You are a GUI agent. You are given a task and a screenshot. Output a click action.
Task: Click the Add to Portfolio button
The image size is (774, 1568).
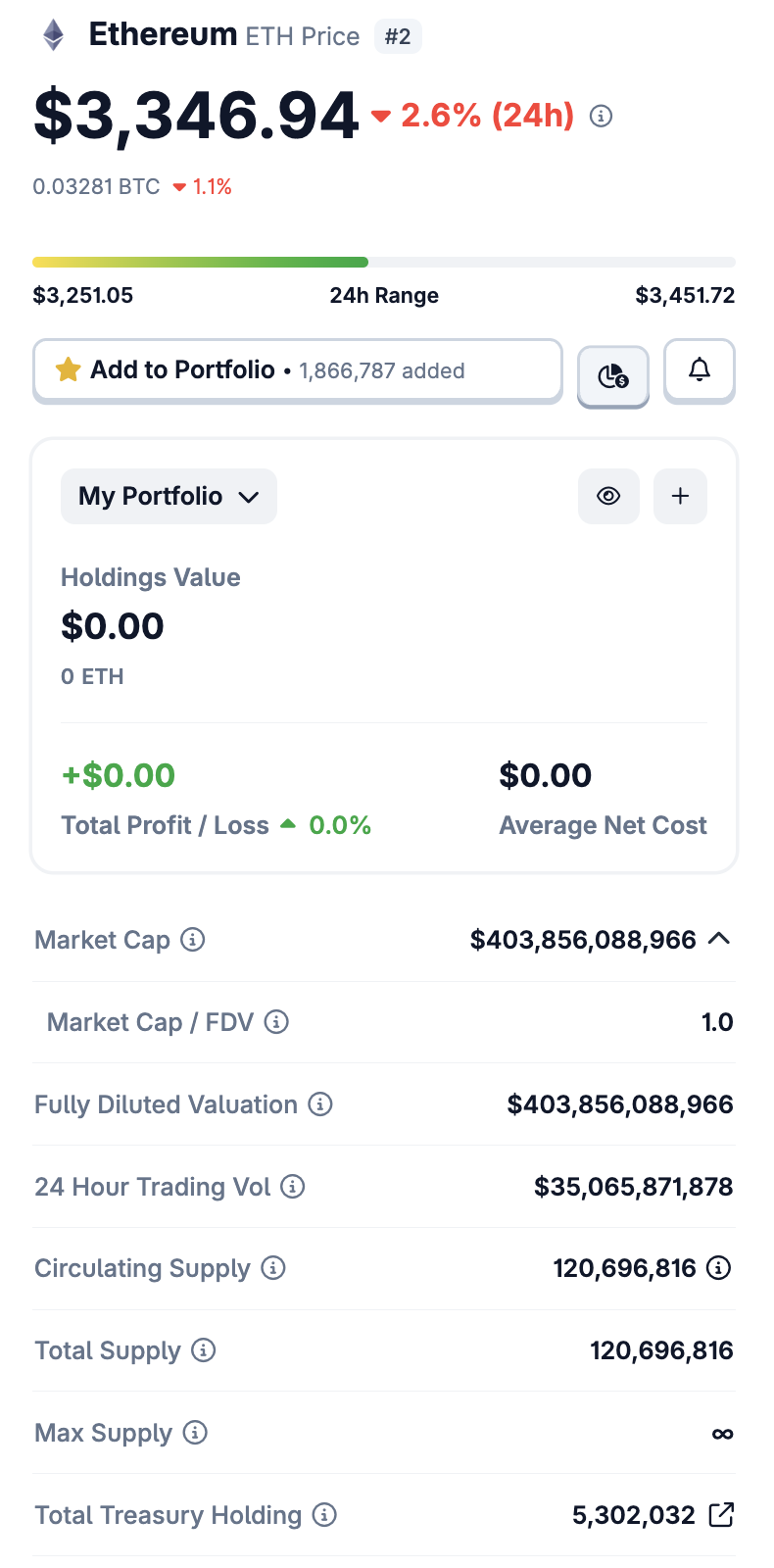(x=297, y=370)
